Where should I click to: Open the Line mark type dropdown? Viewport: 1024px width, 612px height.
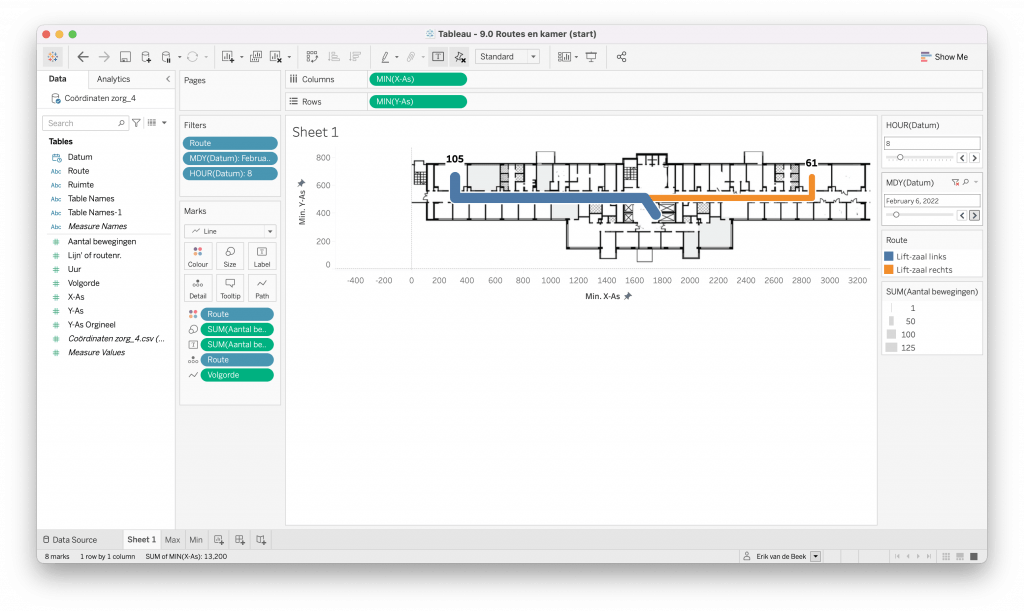[x=229, y=231]
